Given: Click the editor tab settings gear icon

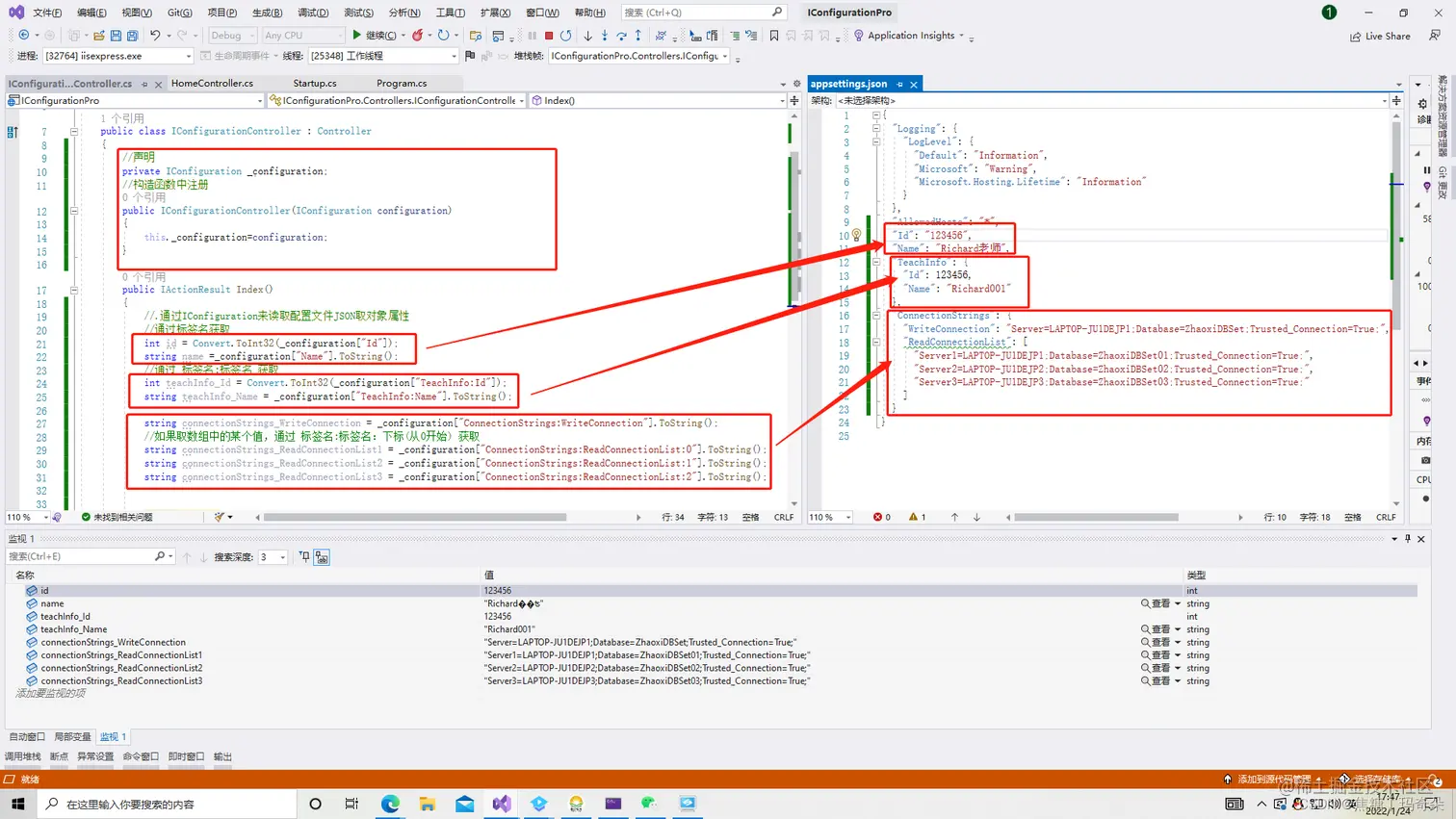Looking at the screenshot, I should pyautogui.click(x=796, y=84).
